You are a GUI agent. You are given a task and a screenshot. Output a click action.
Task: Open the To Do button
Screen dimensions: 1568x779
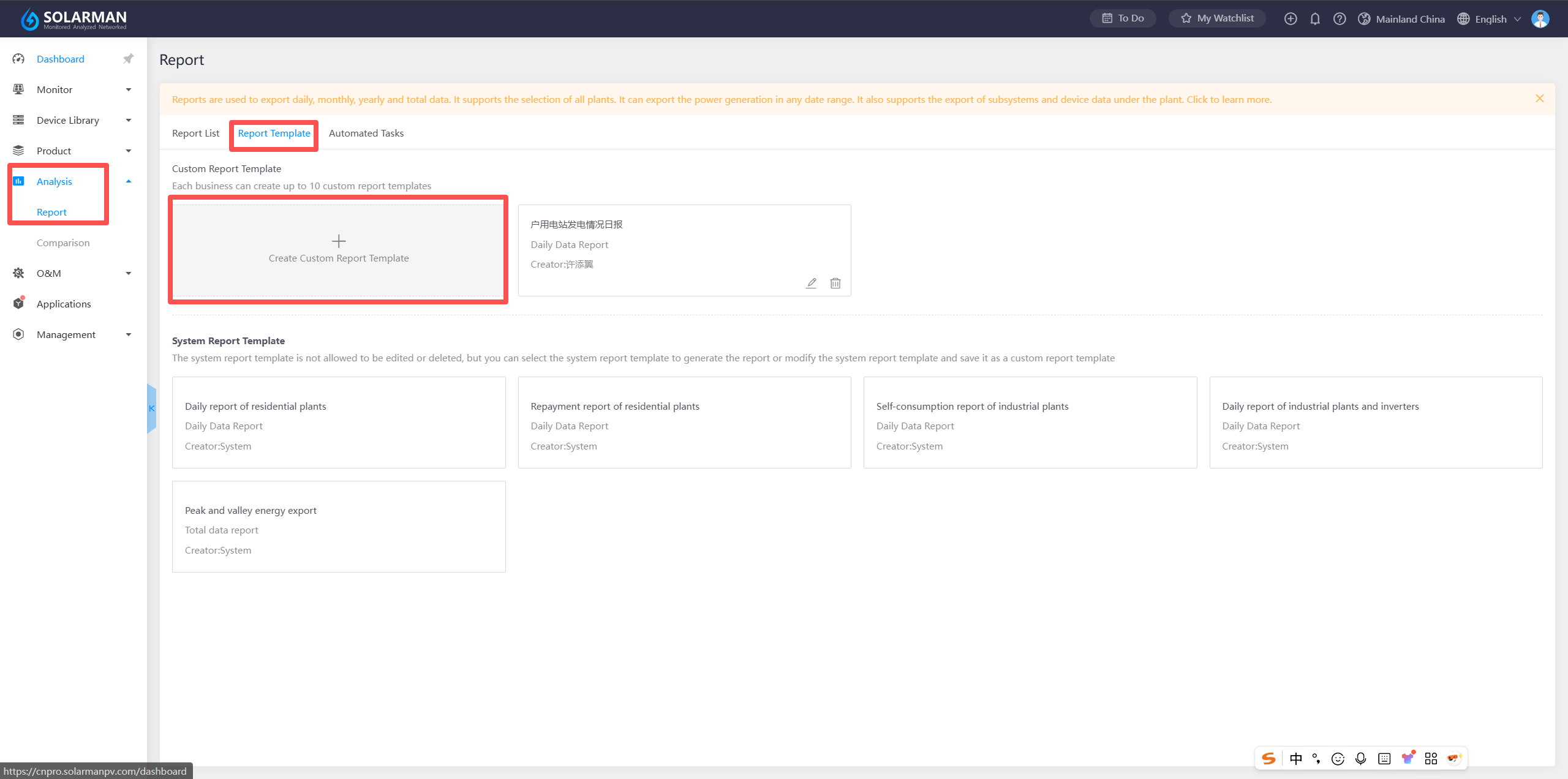tap(1123, 18)
